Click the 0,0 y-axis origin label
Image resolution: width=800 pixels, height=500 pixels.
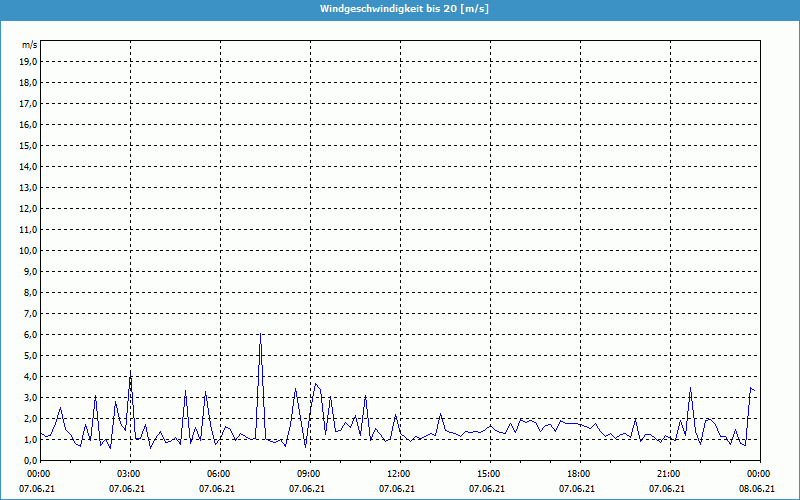(x=30, y=460)
